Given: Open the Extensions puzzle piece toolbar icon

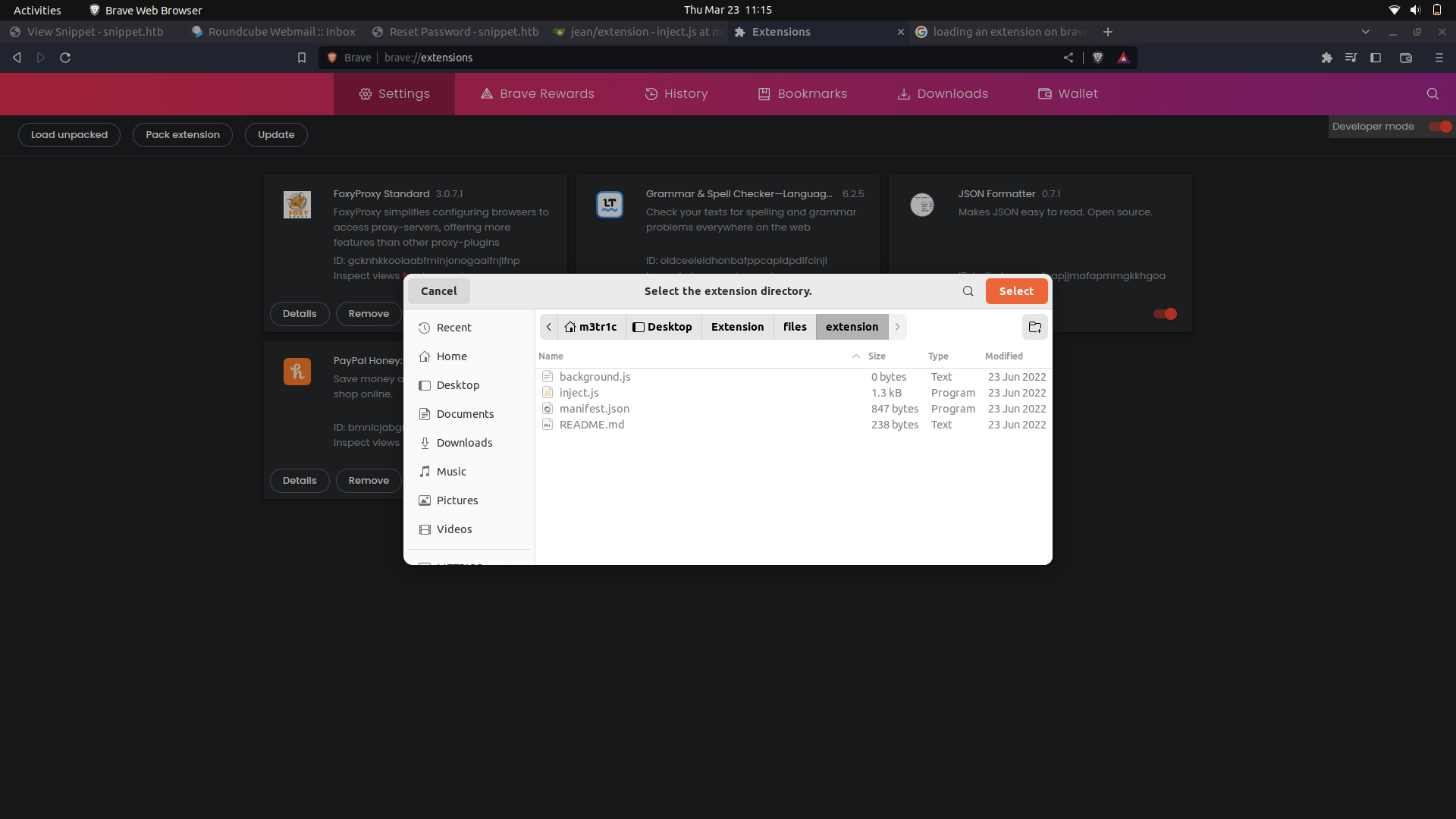Looking at the screenshot, I should (1327, 58).
